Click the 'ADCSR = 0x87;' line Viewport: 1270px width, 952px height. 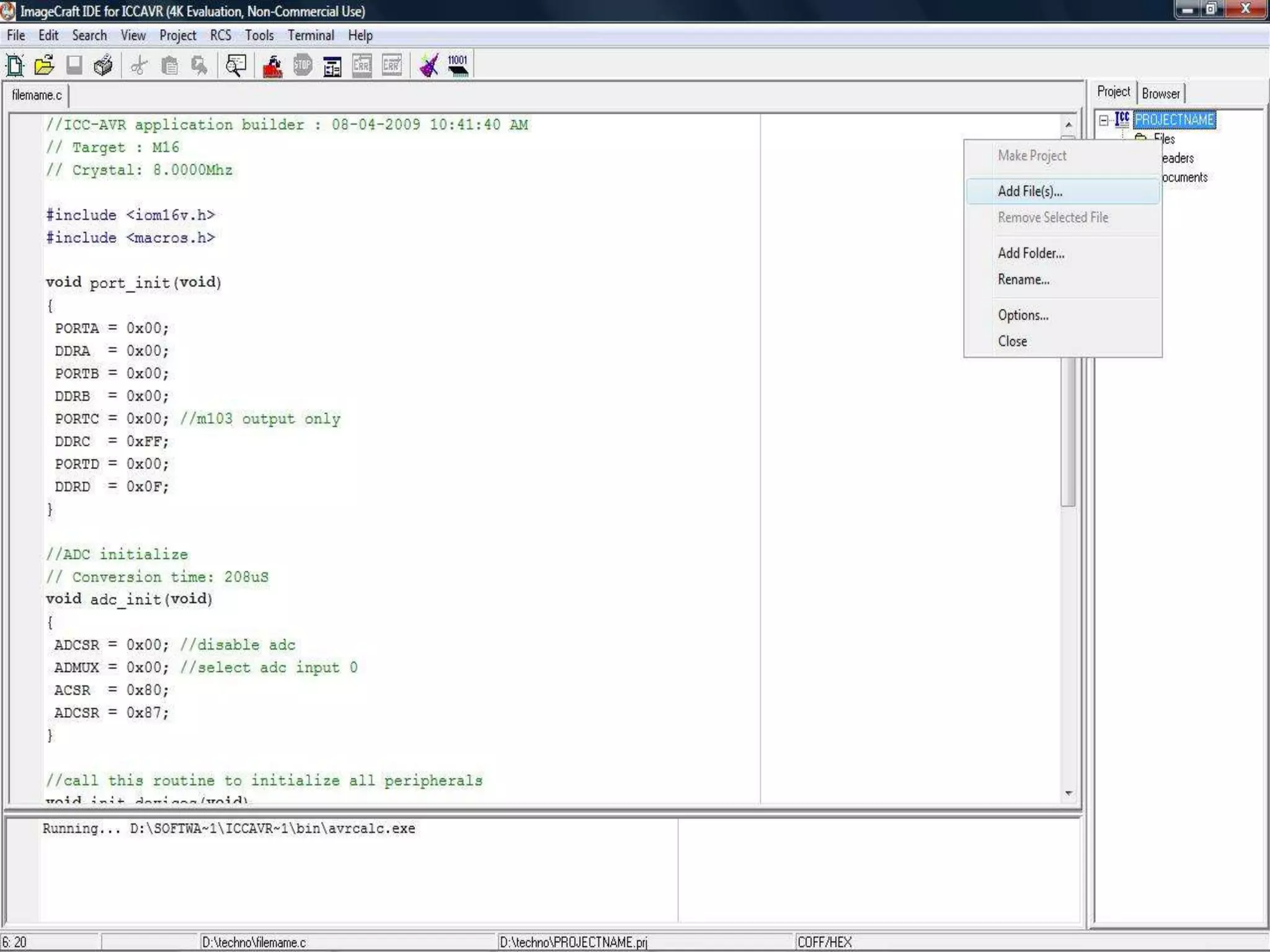pyautogui.click(x=112, y=713)
